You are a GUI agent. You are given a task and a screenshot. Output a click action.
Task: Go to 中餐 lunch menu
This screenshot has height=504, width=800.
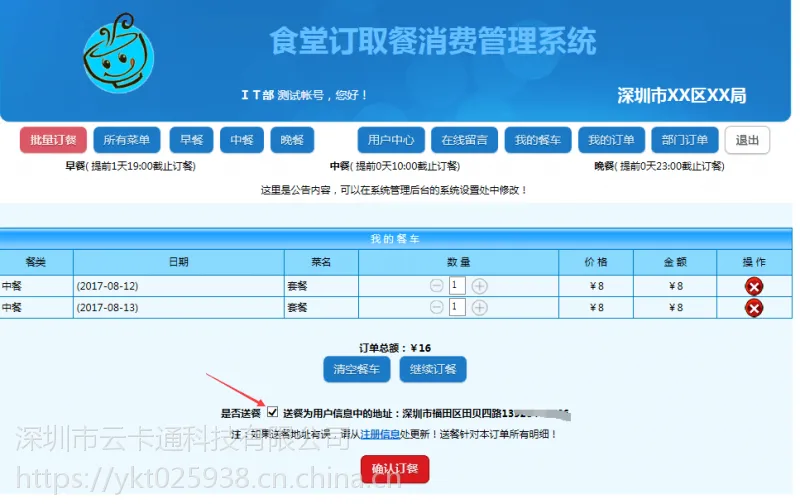(242, 140)
